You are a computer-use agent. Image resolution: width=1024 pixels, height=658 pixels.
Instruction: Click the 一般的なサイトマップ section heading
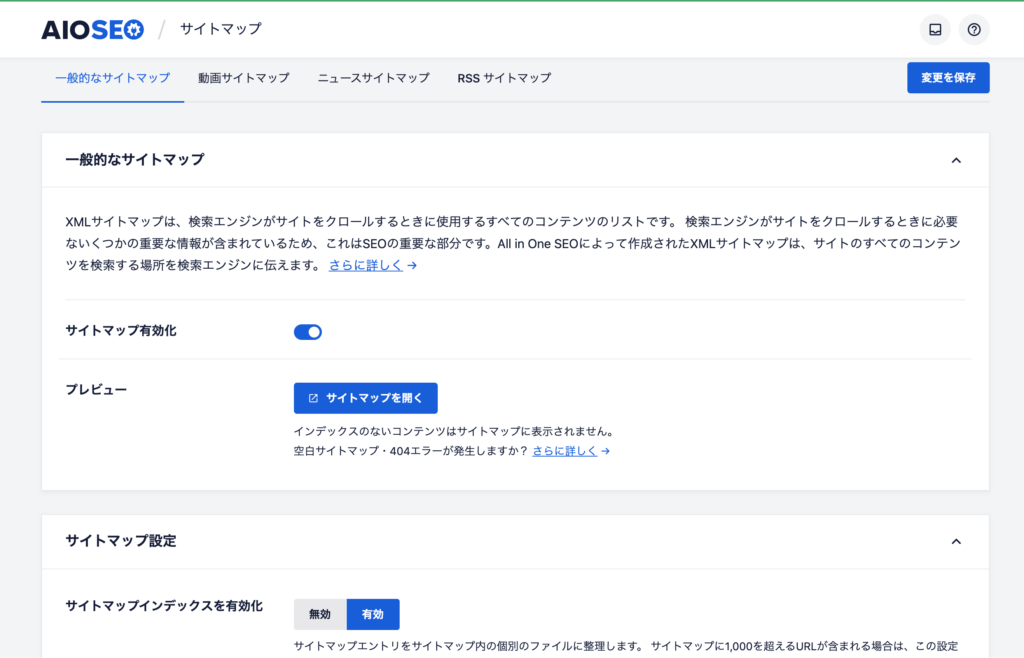point(135,160)
